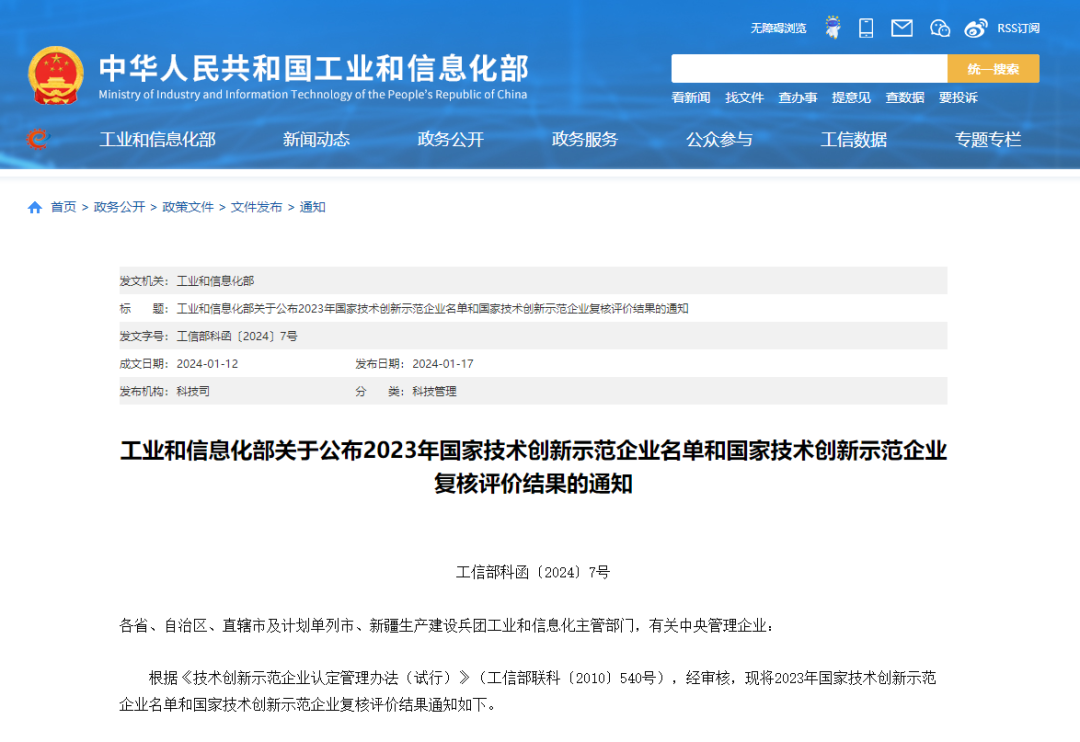This screenshot has width=1080, height=742.
Task: Click the 要投诉 complaint link
Action: click(958, 98)
